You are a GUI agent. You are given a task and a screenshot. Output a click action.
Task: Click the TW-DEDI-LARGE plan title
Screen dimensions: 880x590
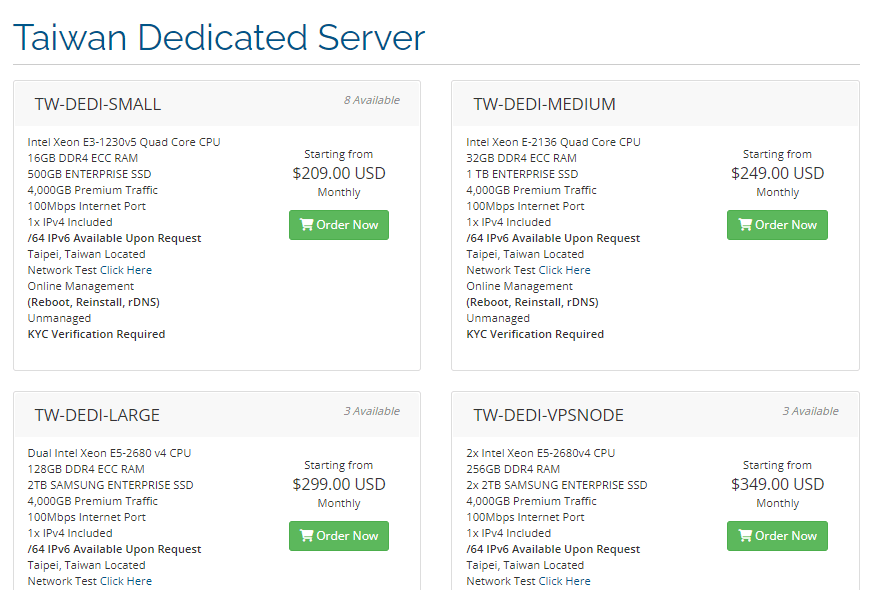tap(97, 415)
